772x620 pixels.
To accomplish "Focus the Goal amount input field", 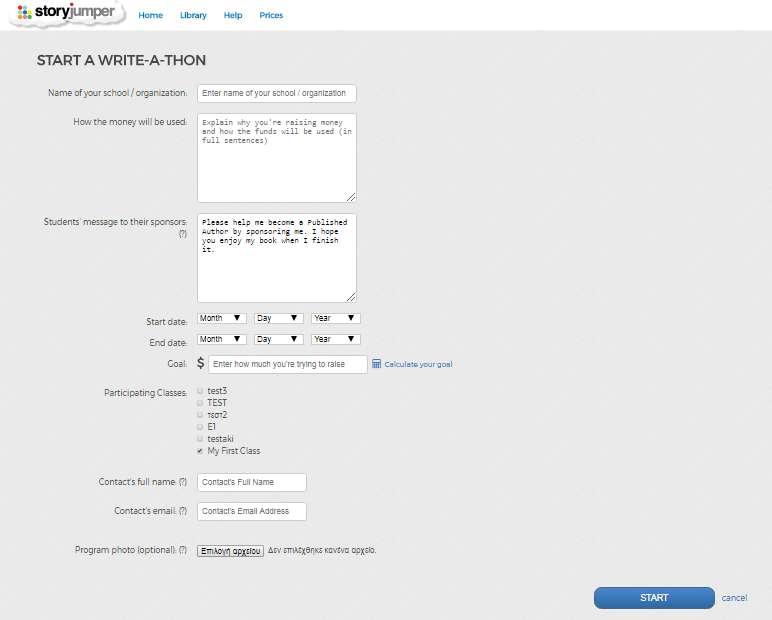I will point(288,364).
